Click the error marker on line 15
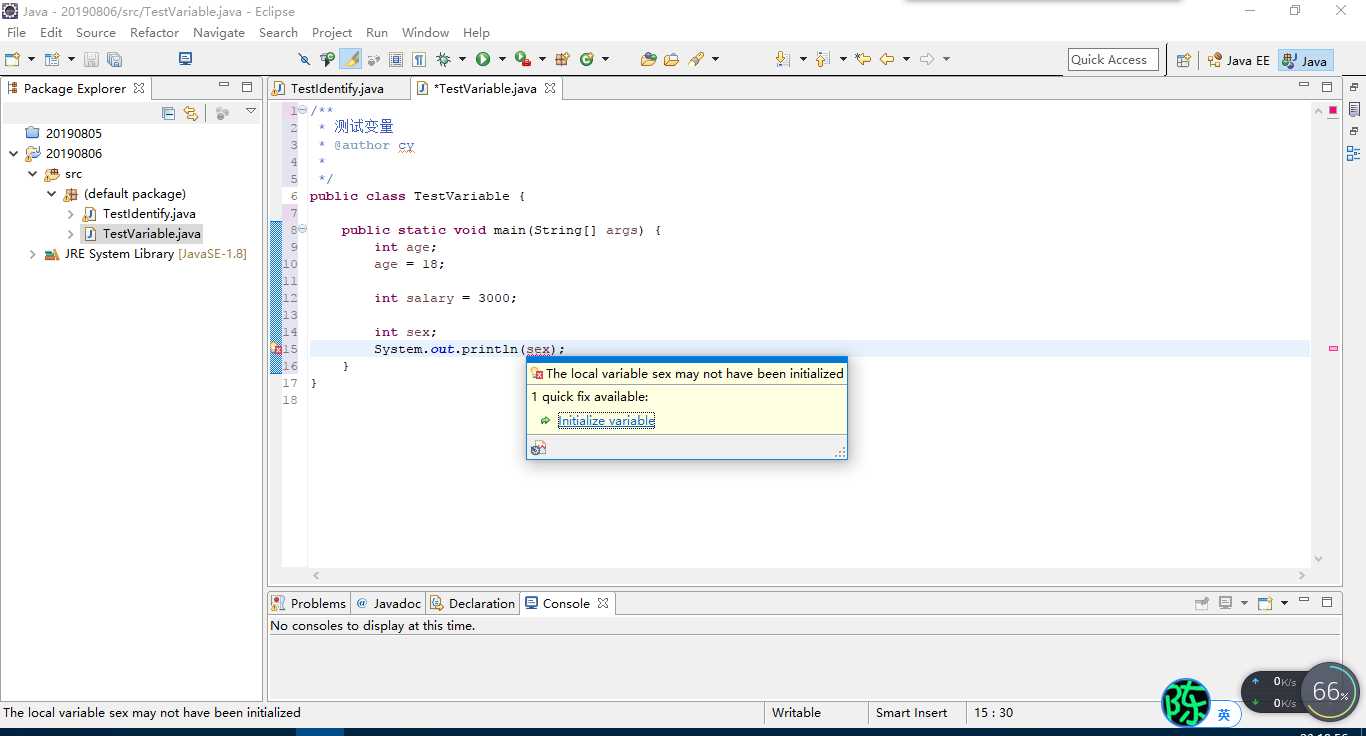The image size is (1366, 736). pyautogui.click(x=277, y=349)
